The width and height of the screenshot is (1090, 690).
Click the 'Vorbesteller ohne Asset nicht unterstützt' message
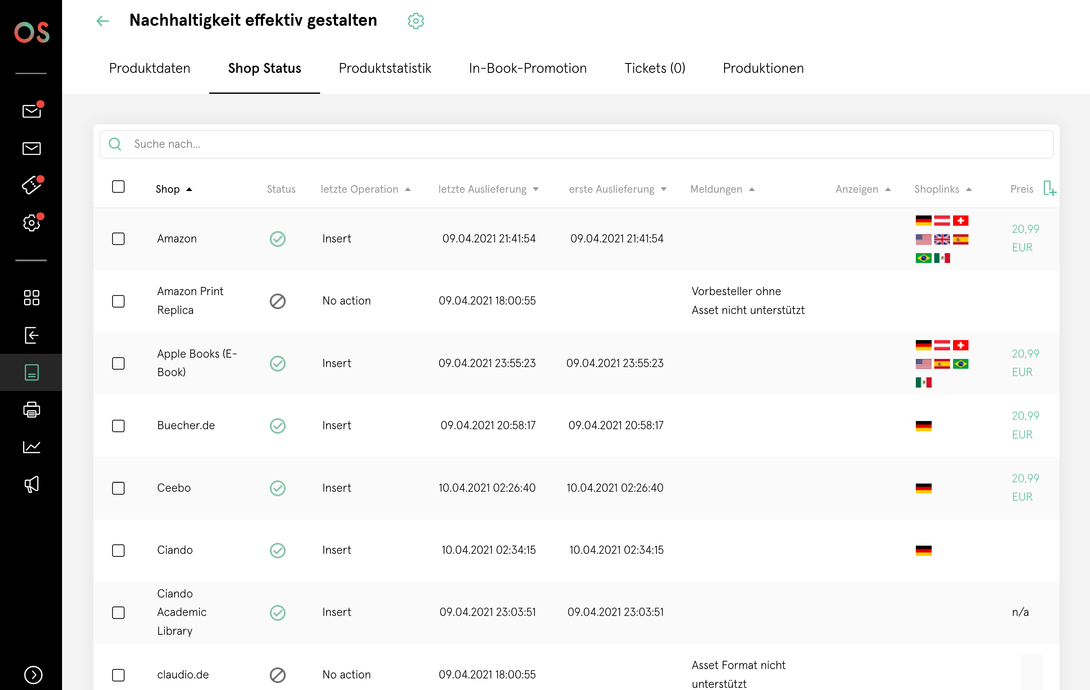[748, 301]
